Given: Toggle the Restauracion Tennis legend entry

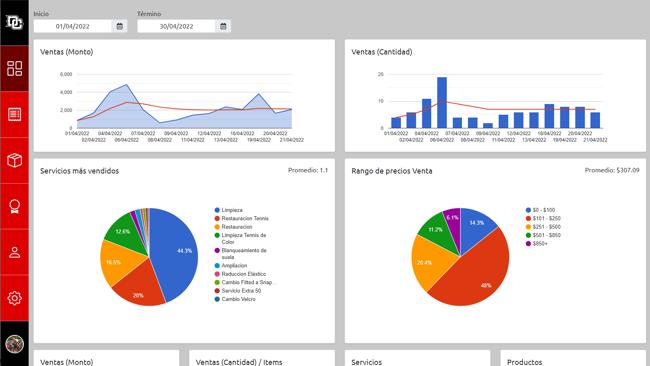Looking at the screenshot, I should click(x=242, y=218).
